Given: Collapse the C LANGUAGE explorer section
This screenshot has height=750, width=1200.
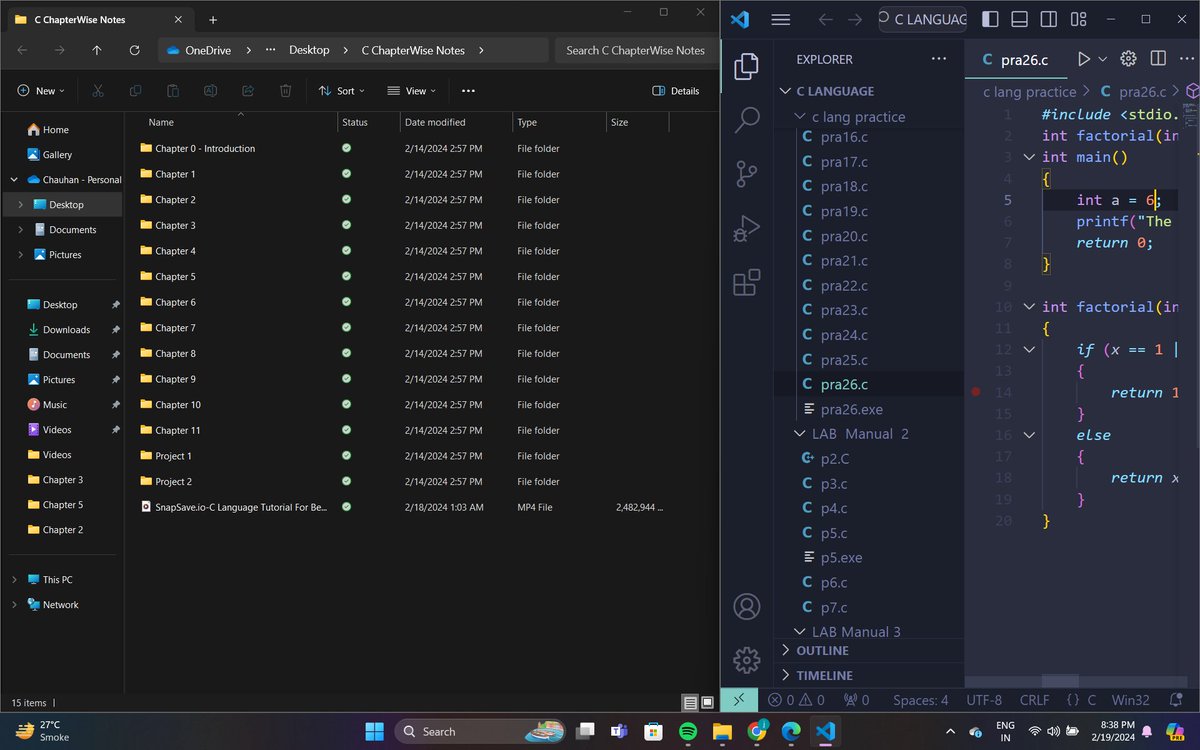Looking at the screenshot, I should [786, 91].
